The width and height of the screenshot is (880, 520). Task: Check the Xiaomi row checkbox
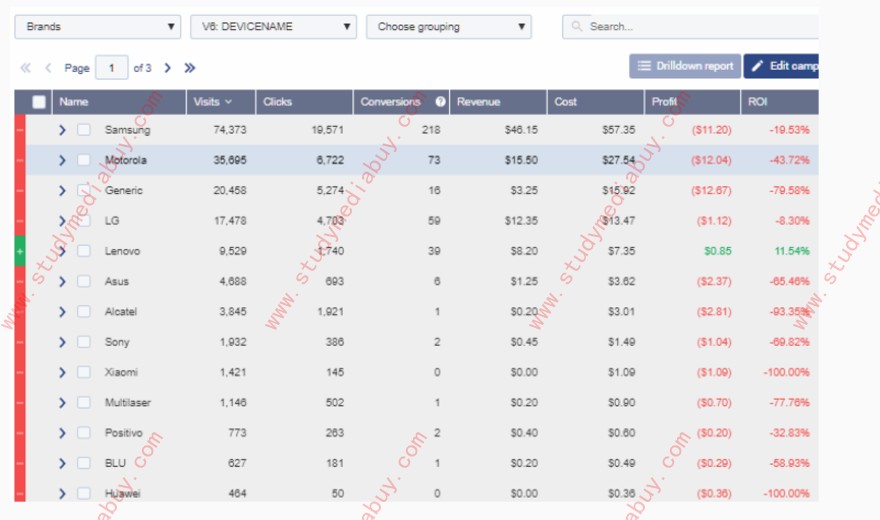84,372
